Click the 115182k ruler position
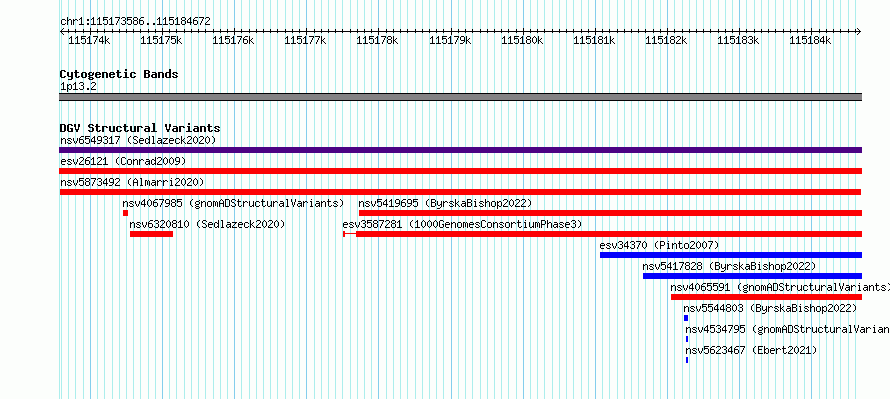 click(x=666, y=40)
